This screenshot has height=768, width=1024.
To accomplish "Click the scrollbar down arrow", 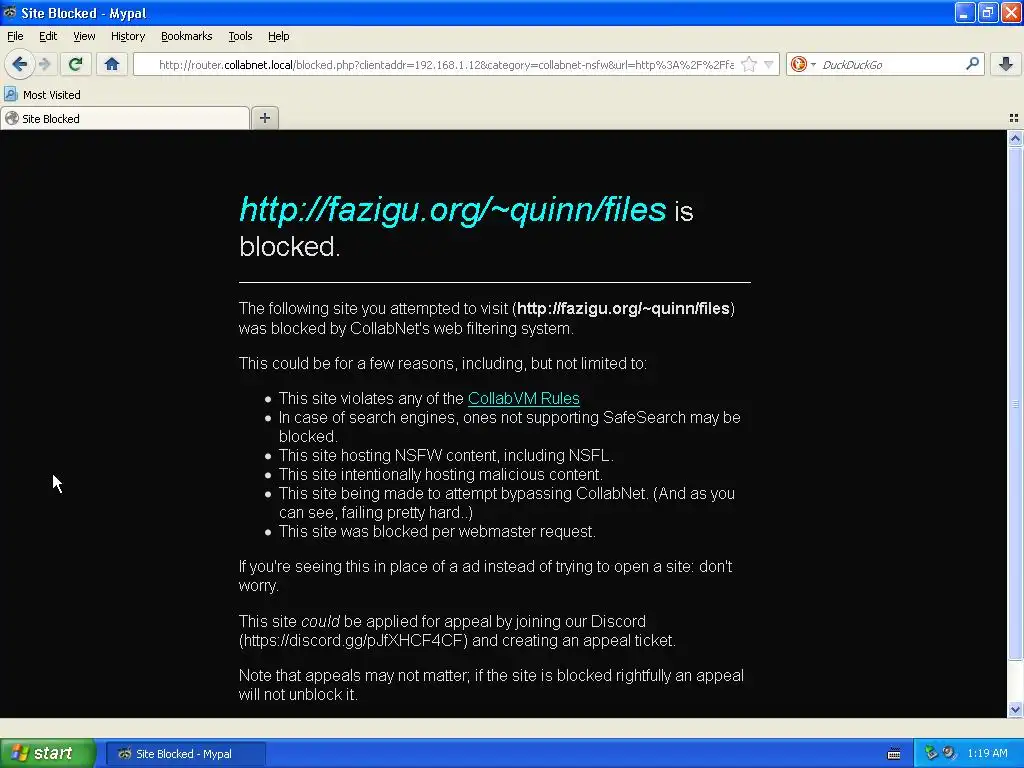I will coord(1015,709).
